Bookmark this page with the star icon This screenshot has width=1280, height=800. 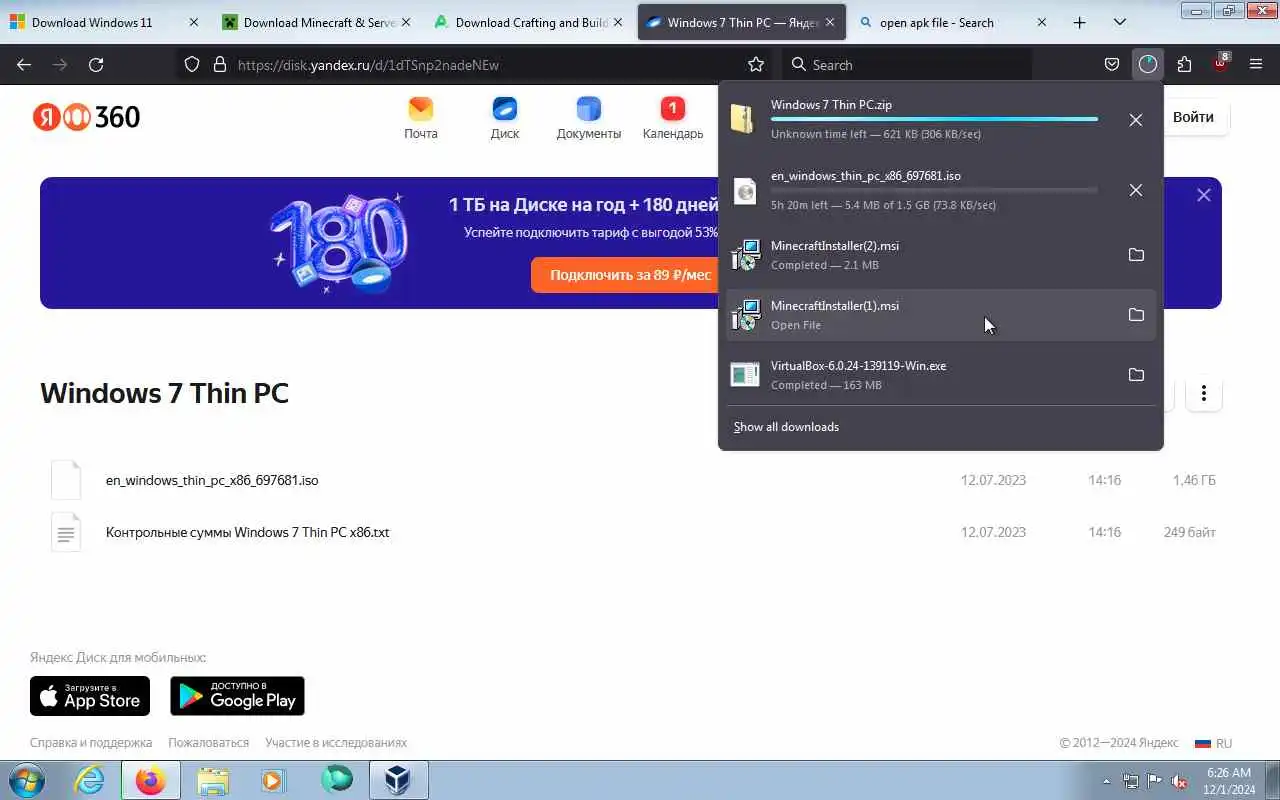point(756,64)
